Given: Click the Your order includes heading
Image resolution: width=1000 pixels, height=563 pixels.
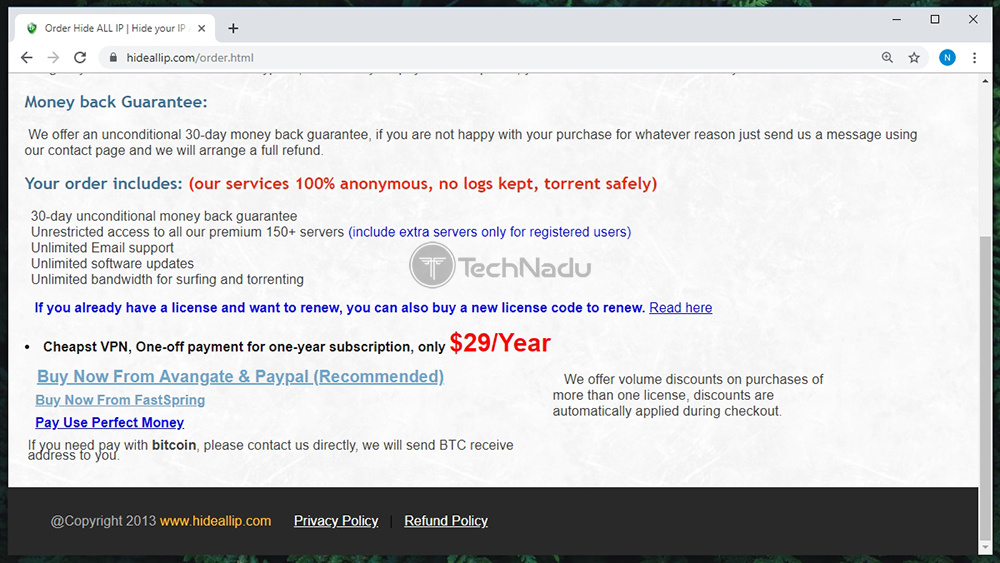Looking at the screenshot, I should [103, 184].
